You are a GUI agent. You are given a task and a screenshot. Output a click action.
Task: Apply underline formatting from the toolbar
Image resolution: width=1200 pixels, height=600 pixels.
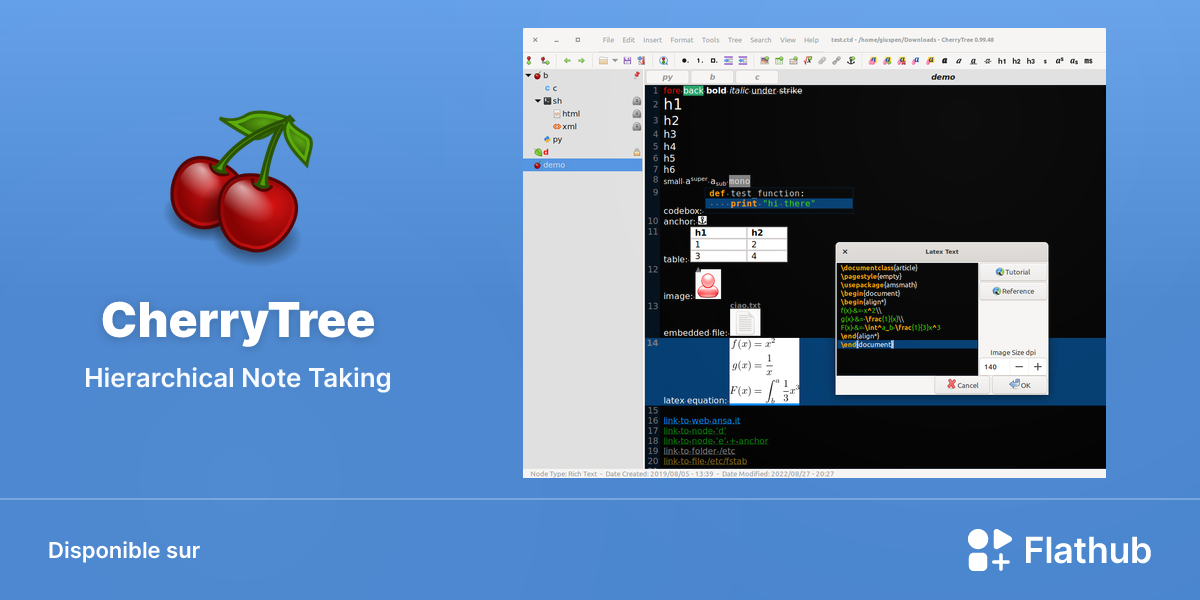pos(973,60)
